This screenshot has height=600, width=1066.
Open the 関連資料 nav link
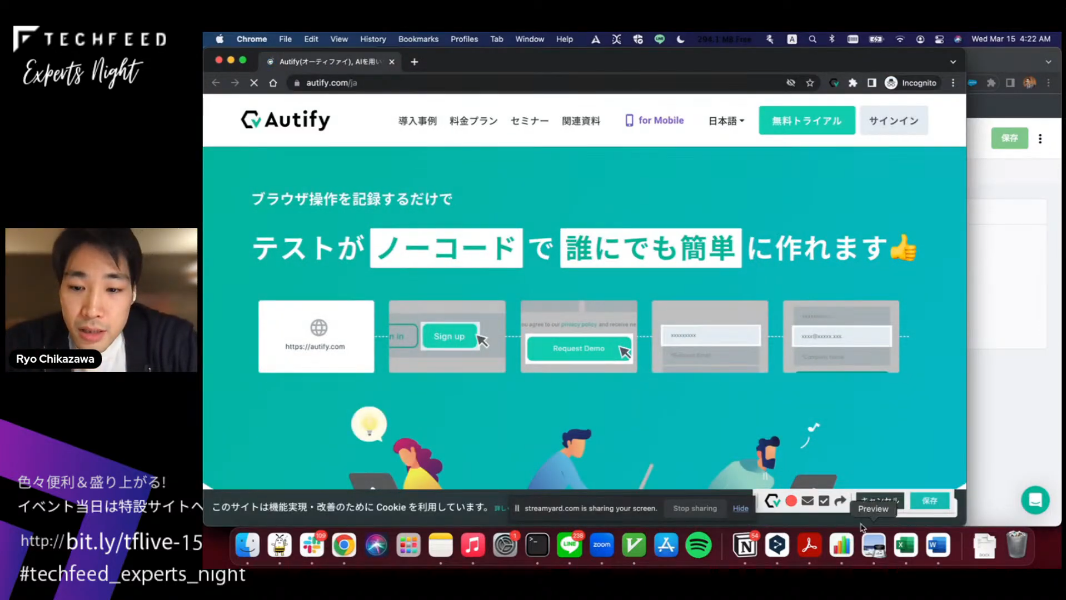581,121
